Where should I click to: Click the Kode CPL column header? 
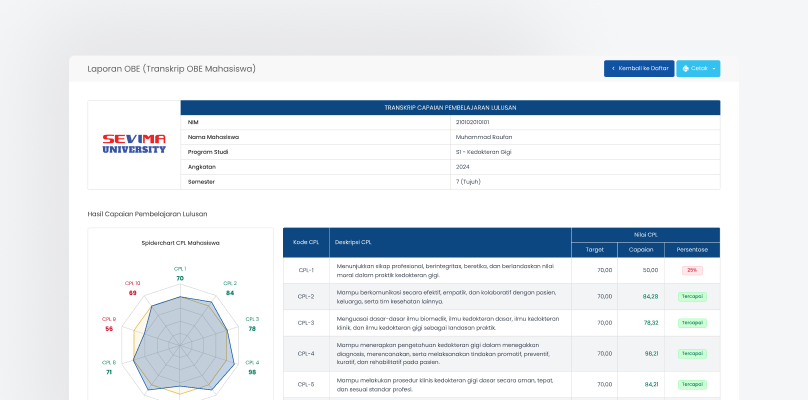coord(306,242)
